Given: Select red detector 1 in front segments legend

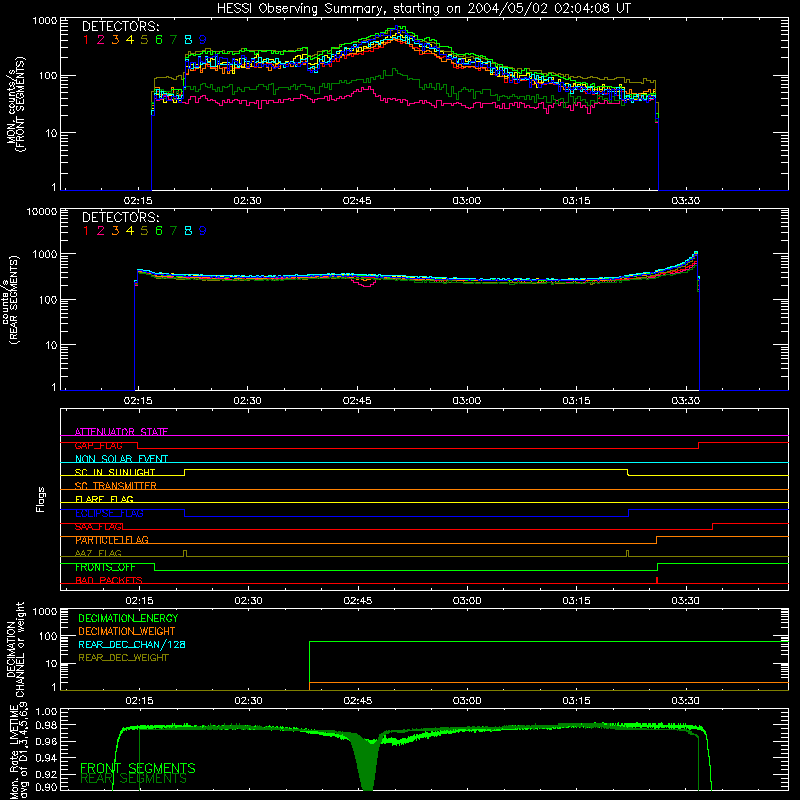Looking at the screenshot, I should (86, 40).
